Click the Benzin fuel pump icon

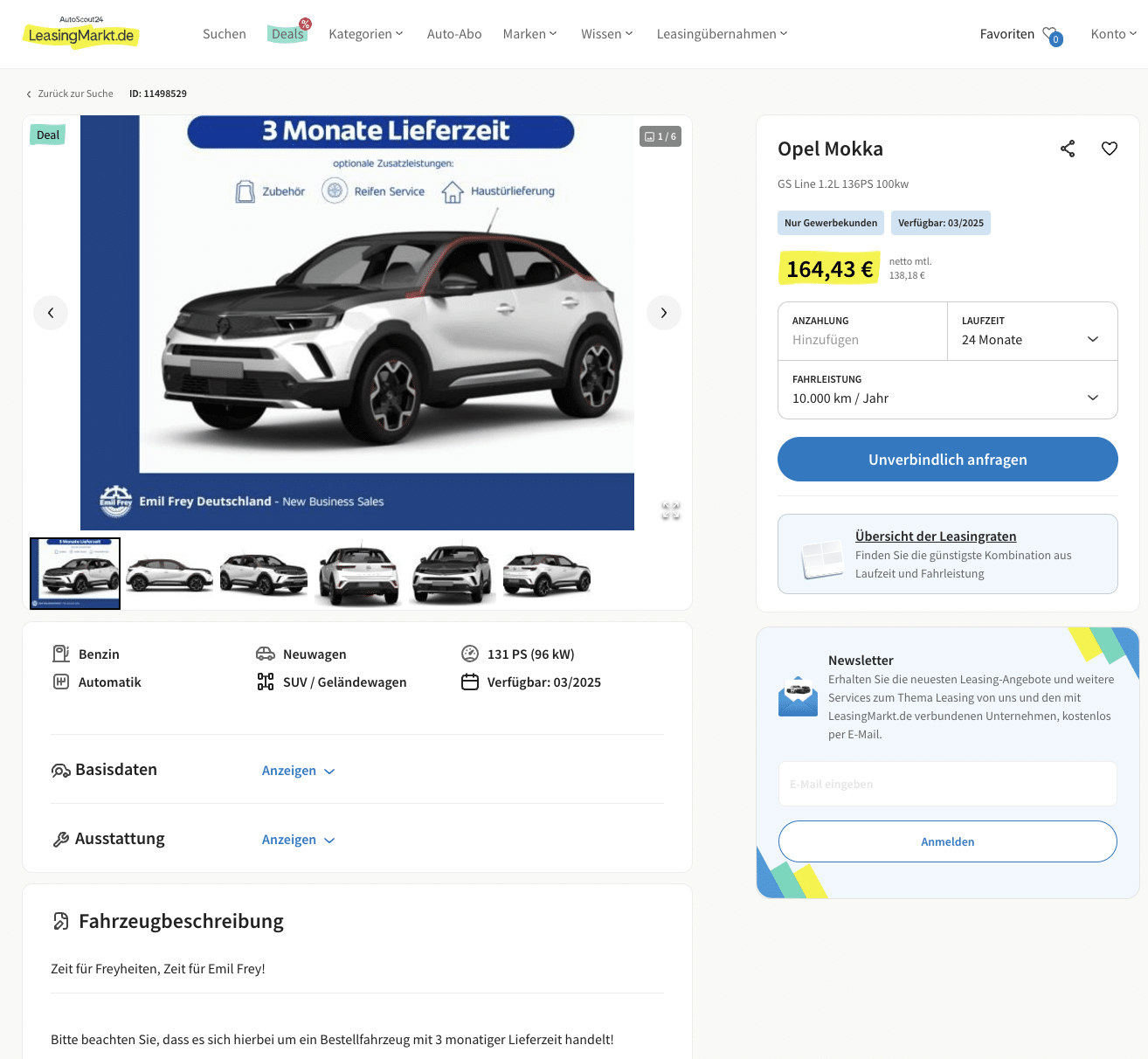coord(61,654)
